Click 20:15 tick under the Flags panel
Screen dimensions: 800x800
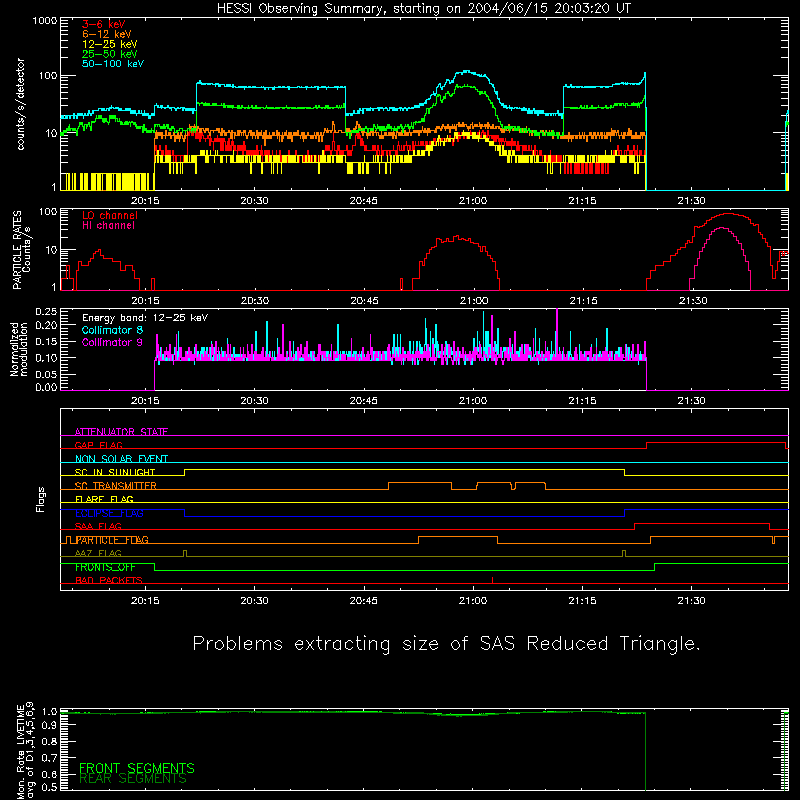(x=145, y=601)
